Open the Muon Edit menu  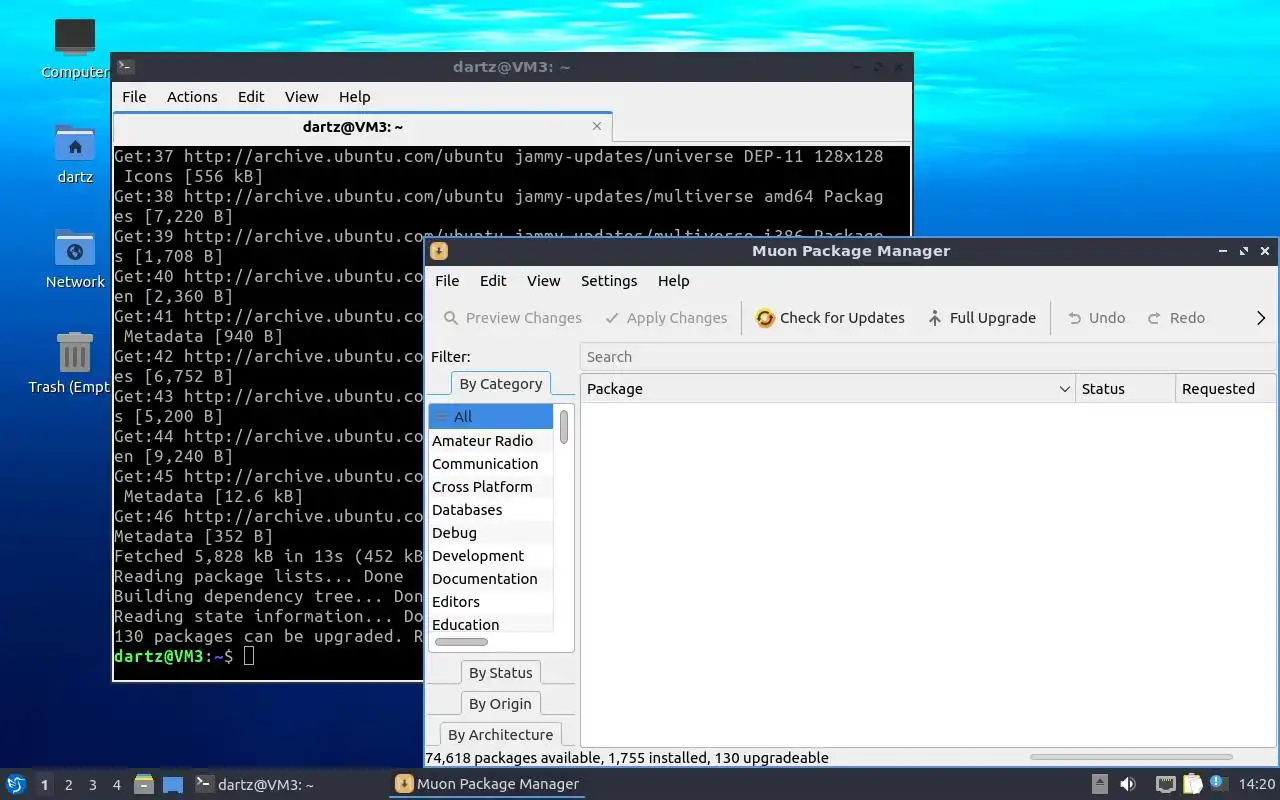pos(493,281)
